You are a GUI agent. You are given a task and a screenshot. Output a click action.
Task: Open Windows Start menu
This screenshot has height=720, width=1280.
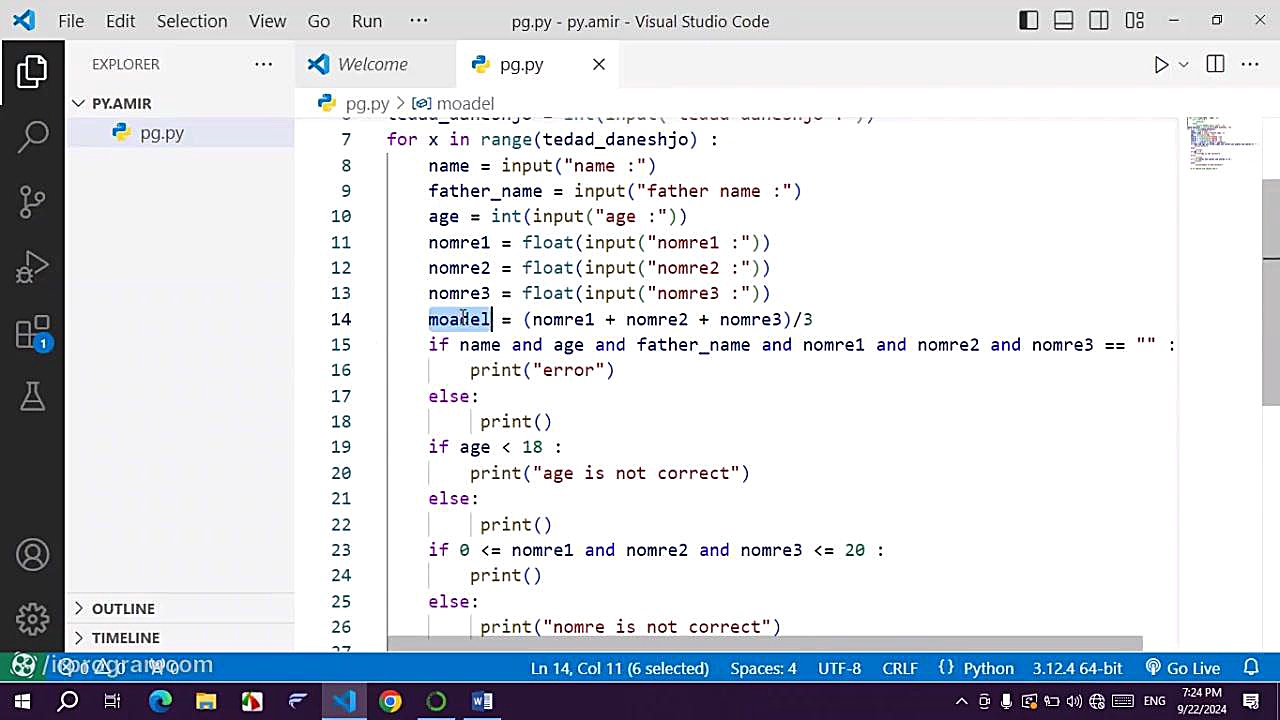pyautogui.click(x=22, y=701)
